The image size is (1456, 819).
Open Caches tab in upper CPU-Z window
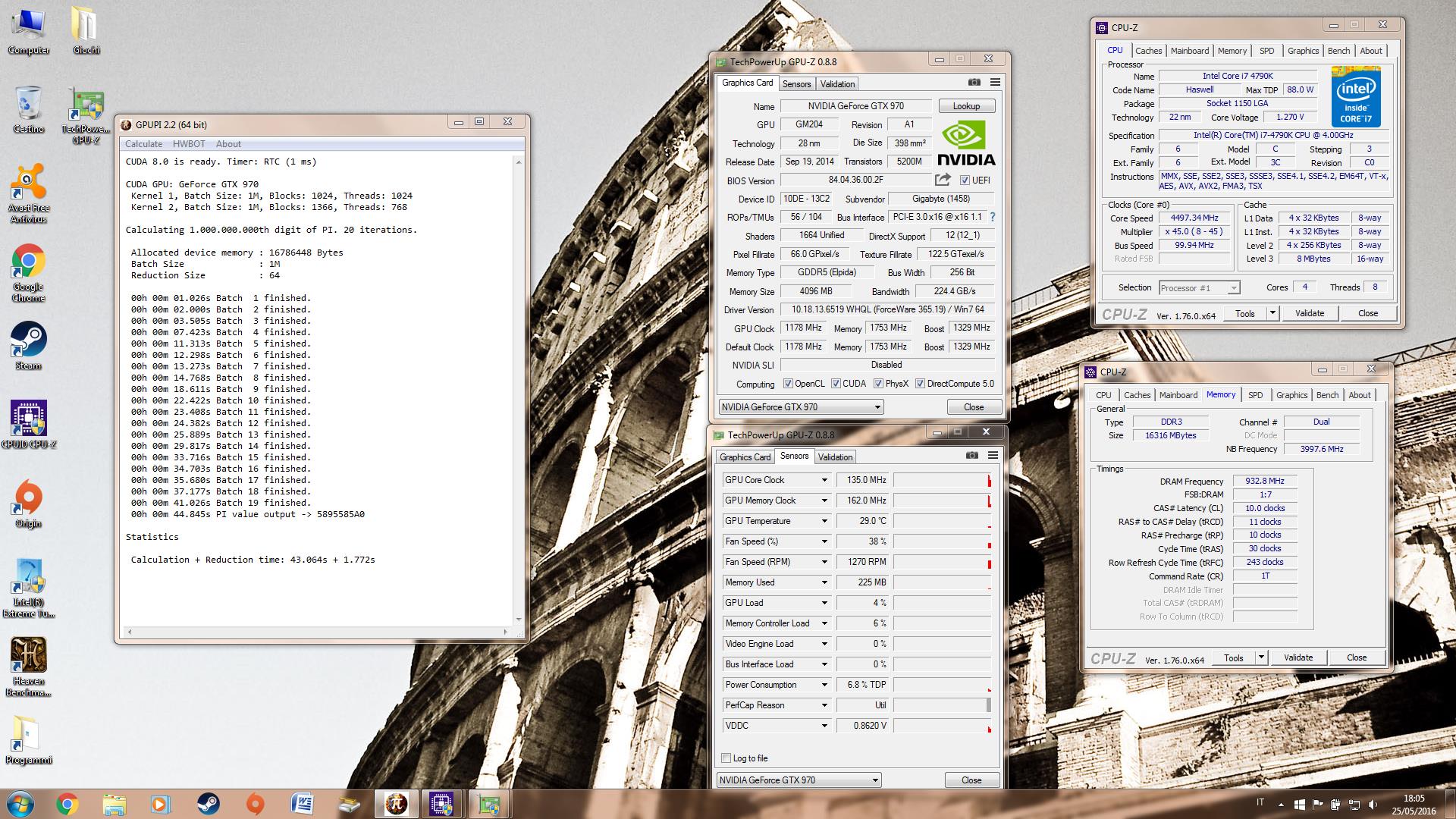1148,51
